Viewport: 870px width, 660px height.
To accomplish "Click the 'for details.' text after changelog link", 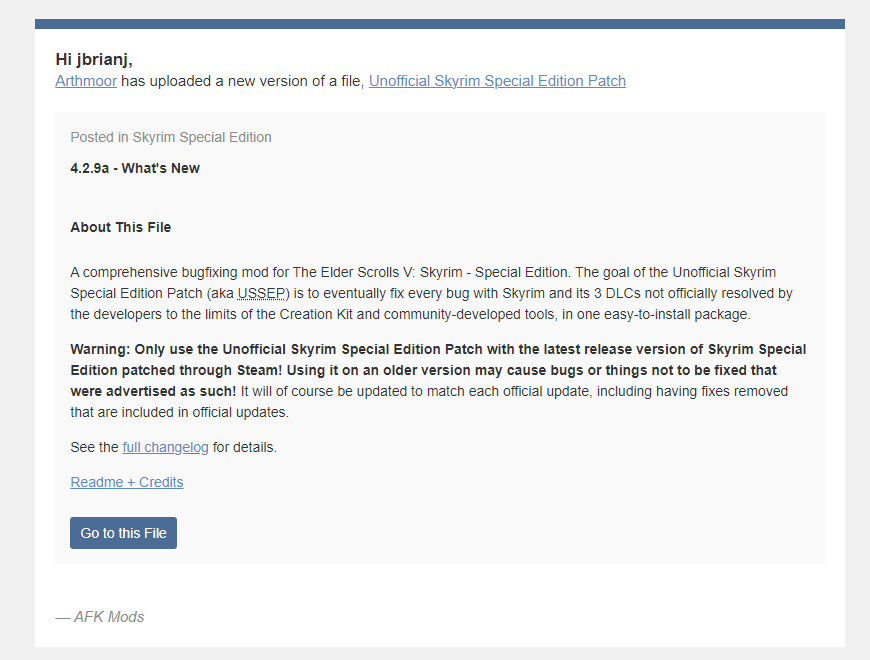I will [245, 447].
